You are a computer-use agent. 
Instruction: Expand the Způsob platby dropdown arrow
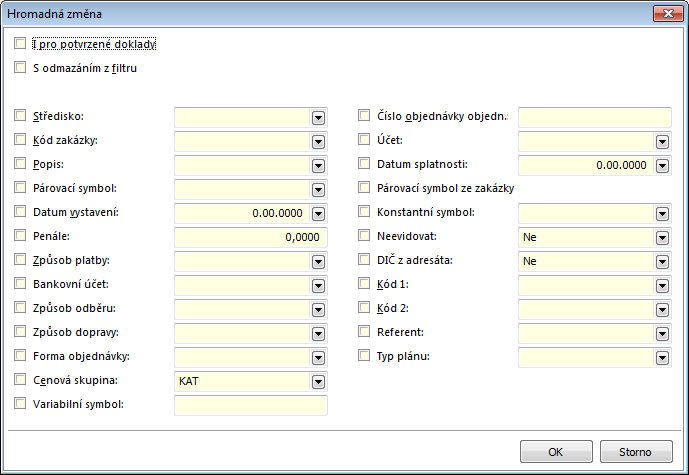point(318,261)
